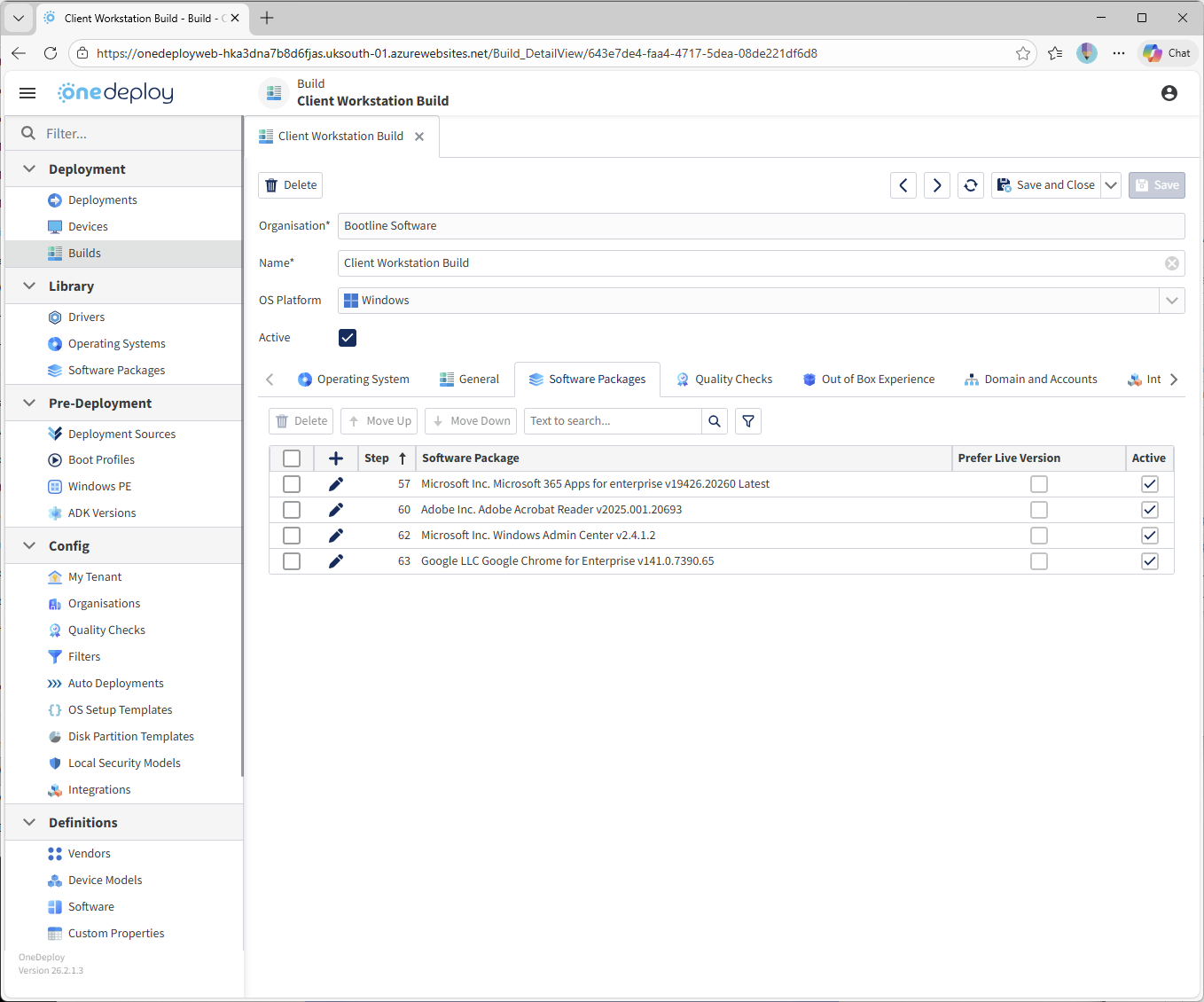The image size is (1204, 1002).
Task: Uncheck the Active checkbox for the build
Action: coord(348,338)
